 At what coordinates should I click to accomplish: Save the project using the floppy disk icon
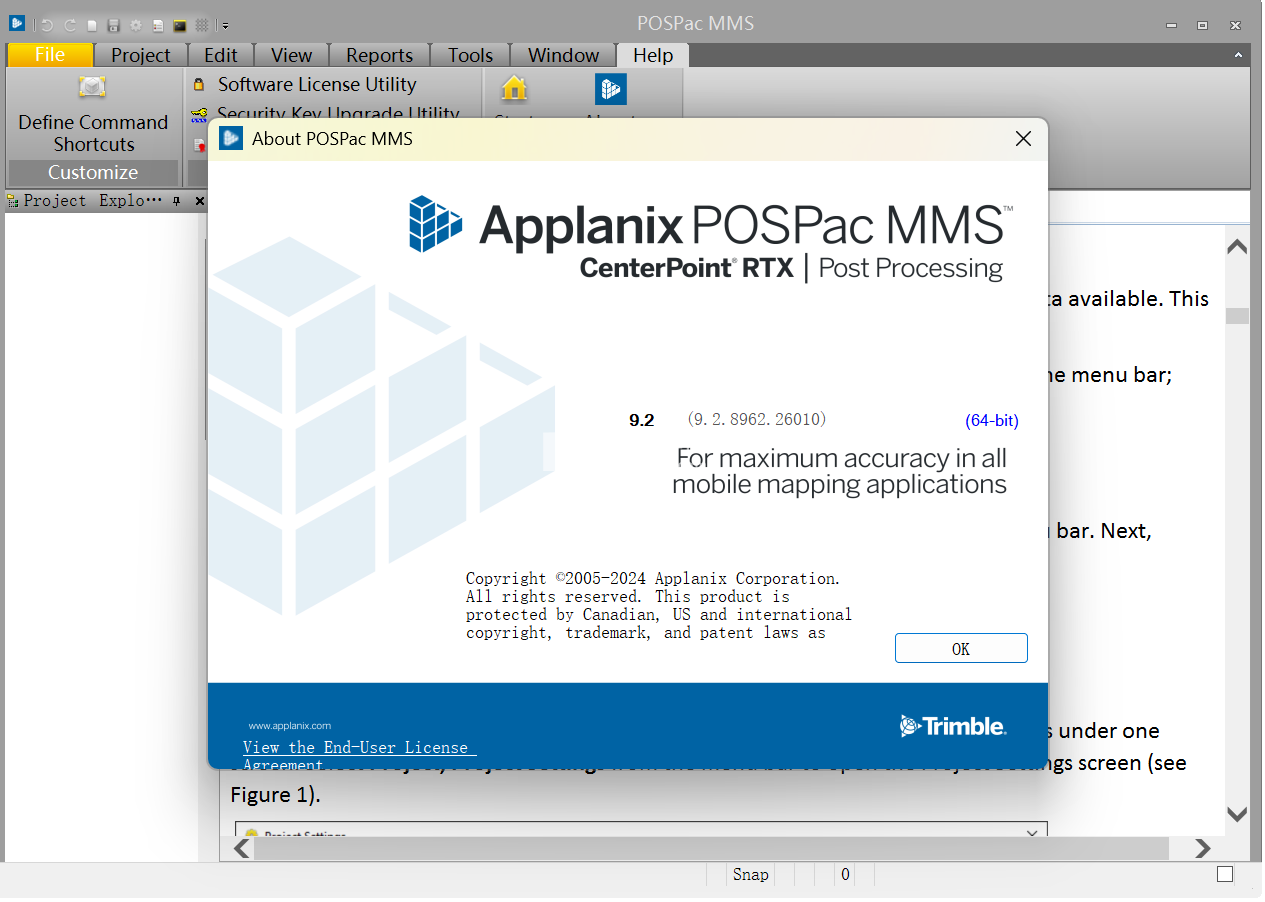(114, 25)
